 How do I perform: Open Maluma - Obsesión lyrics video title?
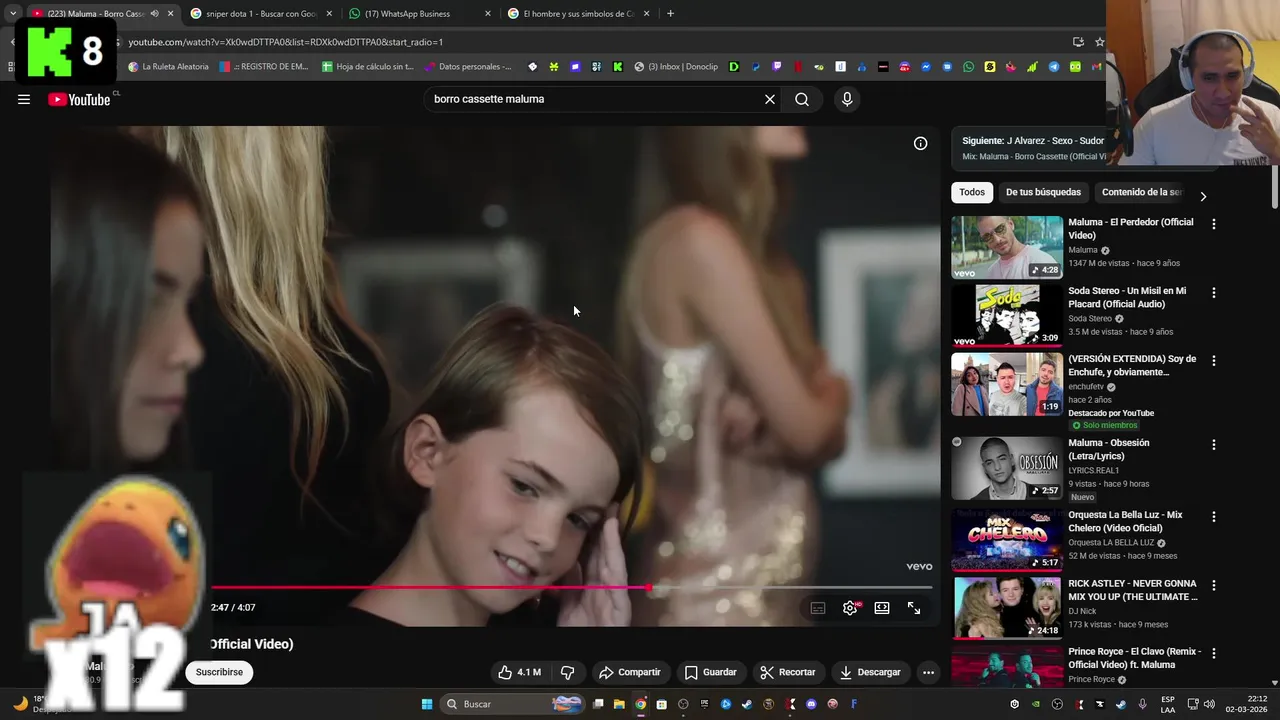point(1108,449)
